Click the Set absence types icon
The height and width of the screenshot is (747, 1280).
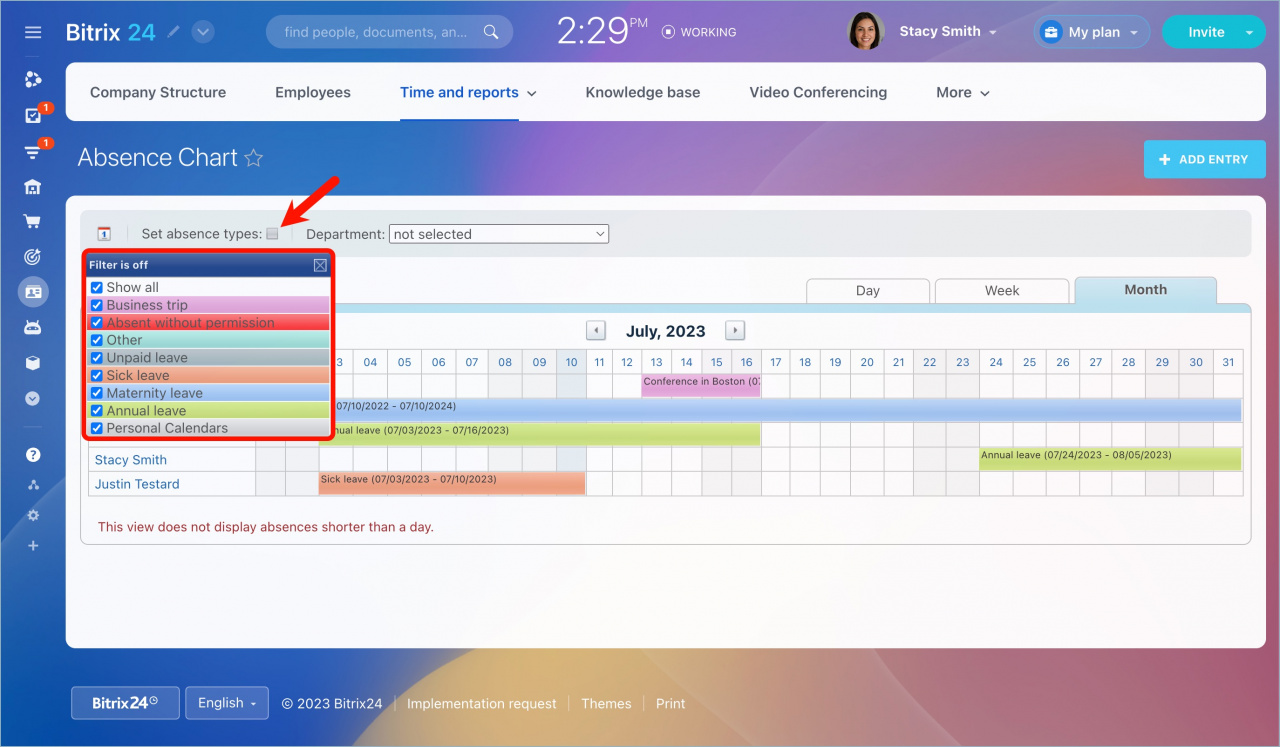coord(272,234)
